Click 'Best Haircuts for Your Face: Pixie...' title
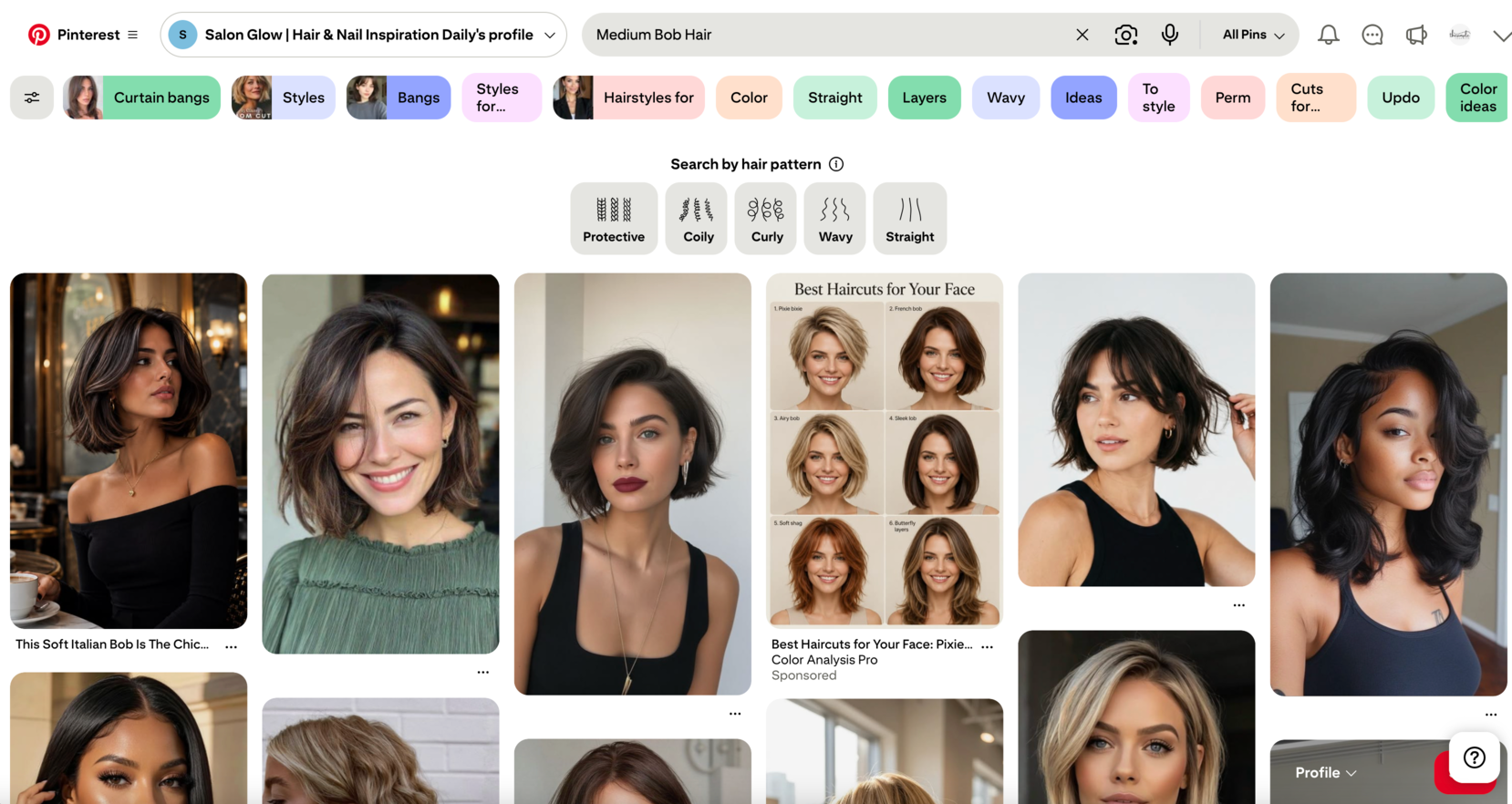This screenshot has width=1512, height=804. point(872,644)
